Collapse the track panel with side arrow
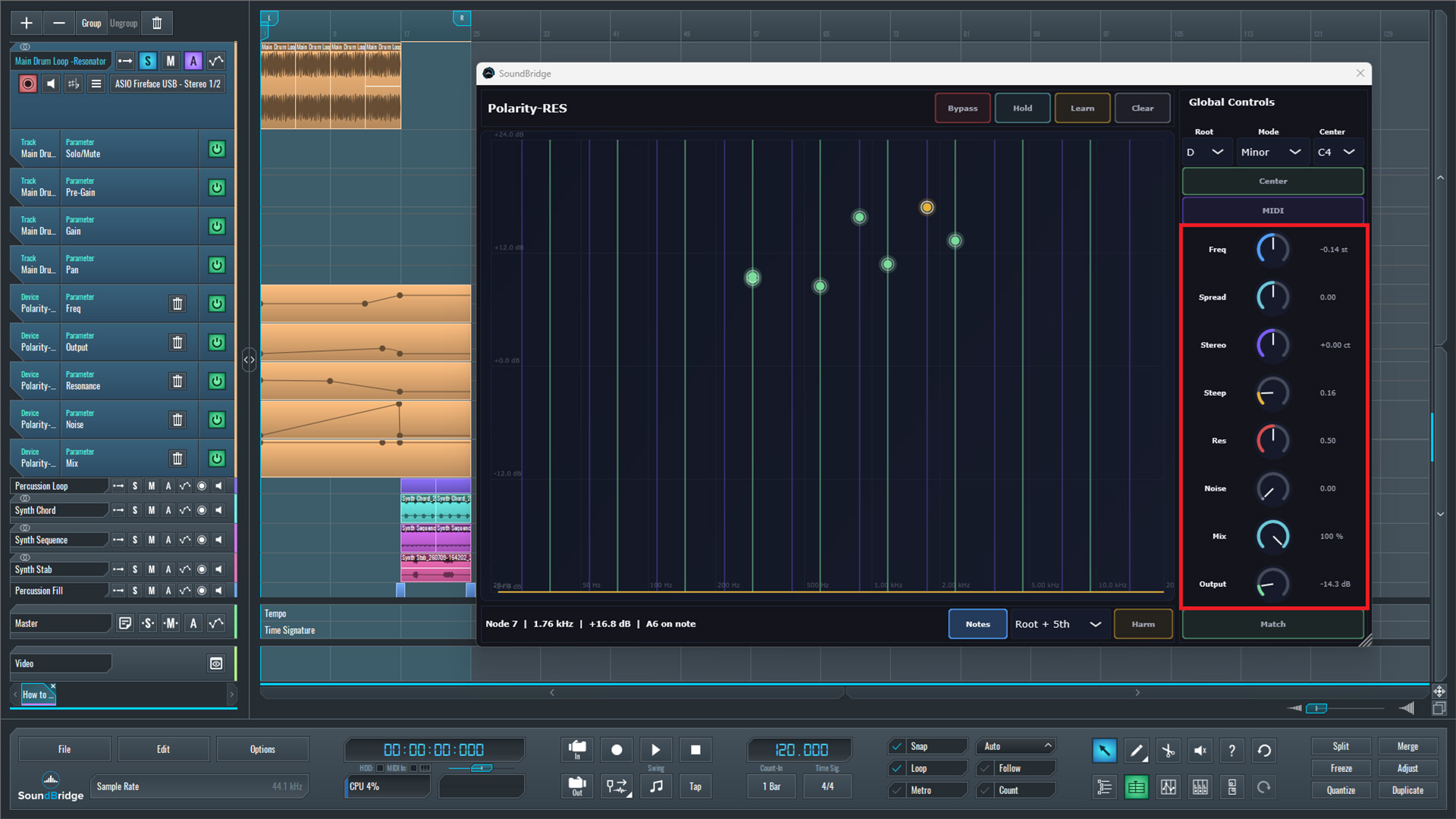The image size is (1456, 819). coord(249,360)
